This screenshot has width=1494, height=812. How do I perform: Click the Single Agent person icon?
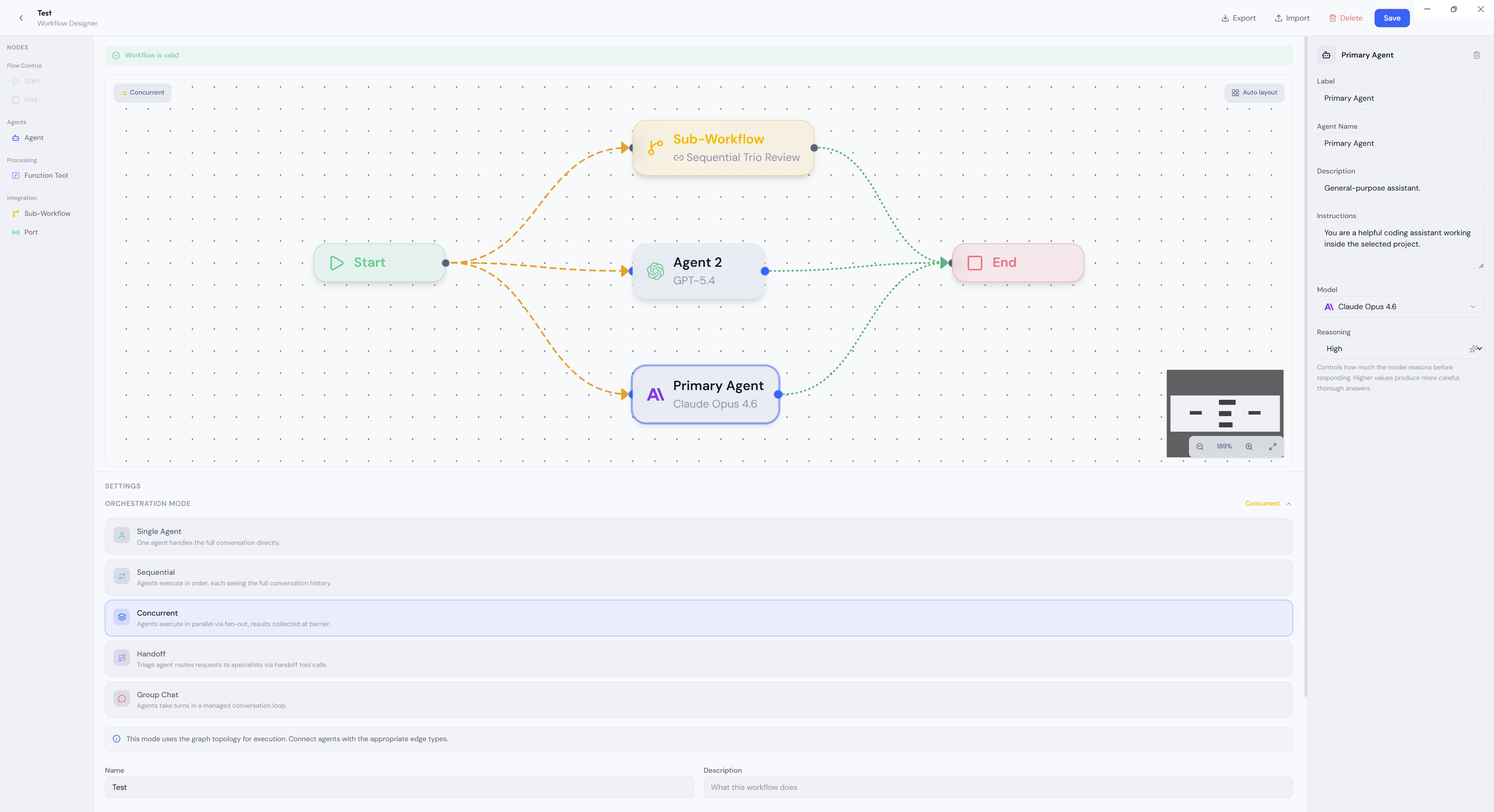(122, 536)
